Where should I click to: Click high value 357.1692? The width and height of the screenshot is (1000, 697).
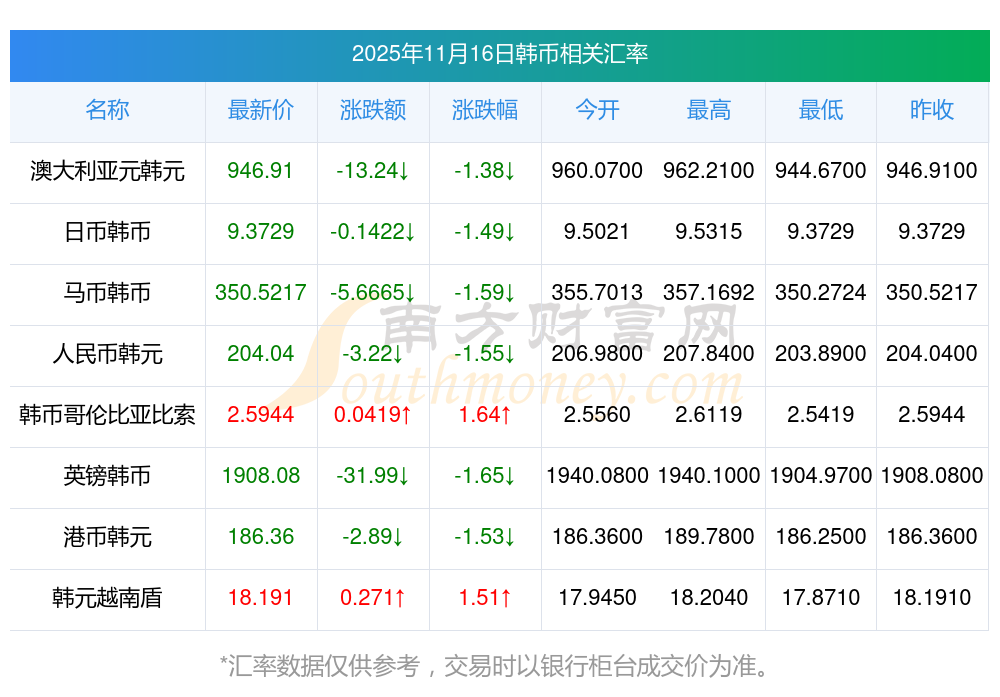pos(709,293)
